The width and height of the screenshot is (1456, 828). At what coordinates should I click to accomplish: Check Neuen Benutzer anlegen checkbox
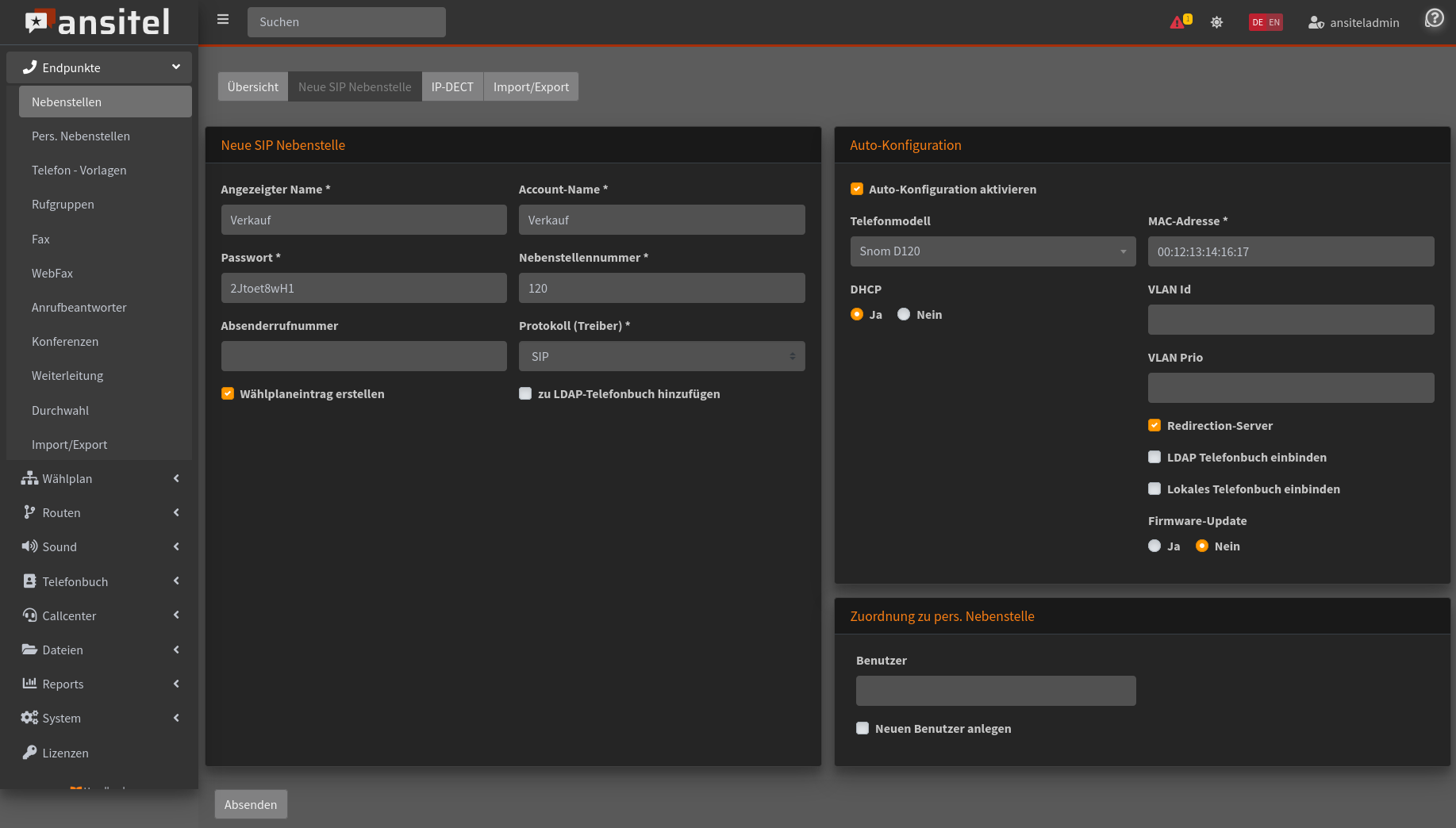(x=862, y=729)
